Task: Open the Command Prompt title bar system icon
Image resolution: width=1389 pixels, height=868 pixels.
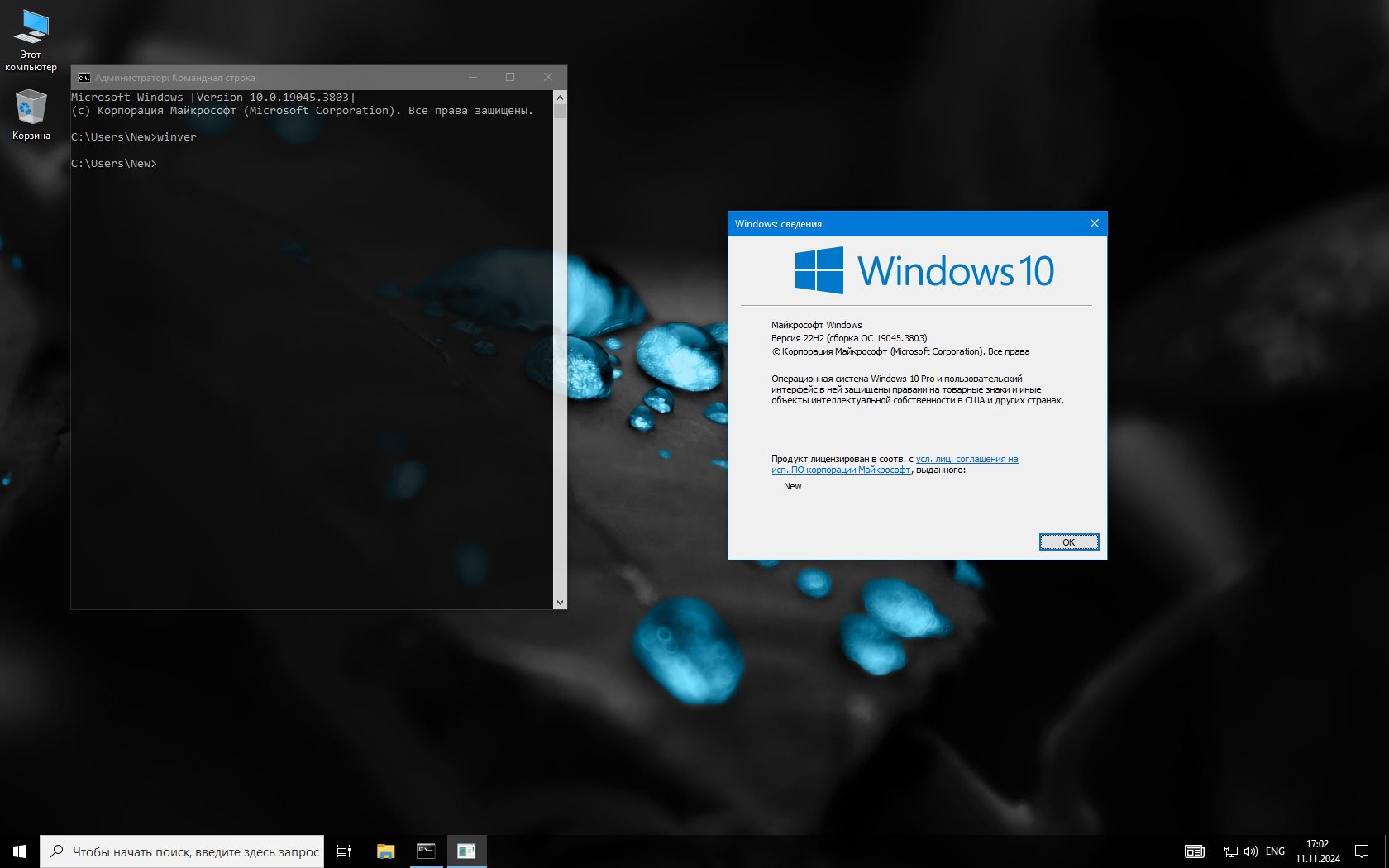Action: [84, 78]
